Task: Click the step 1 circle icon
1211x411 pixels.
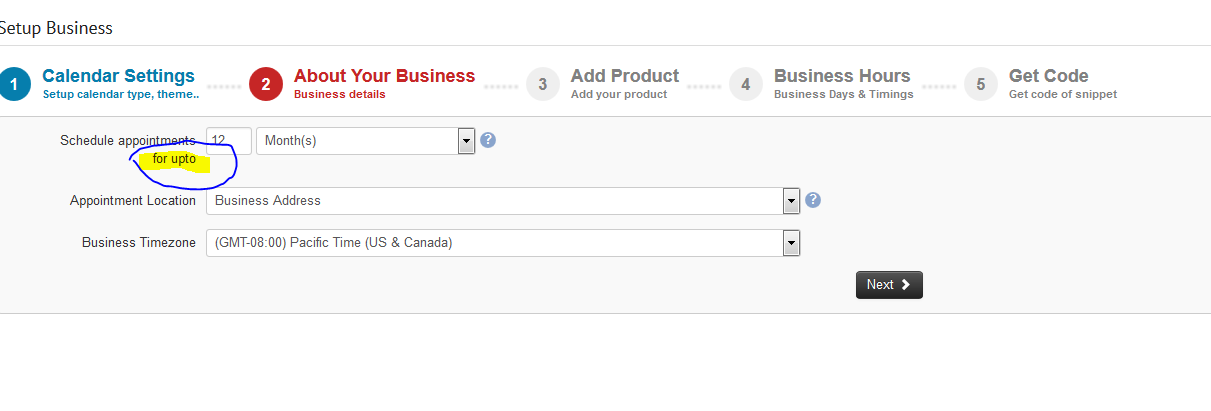Action: click(x=14, y=84)
